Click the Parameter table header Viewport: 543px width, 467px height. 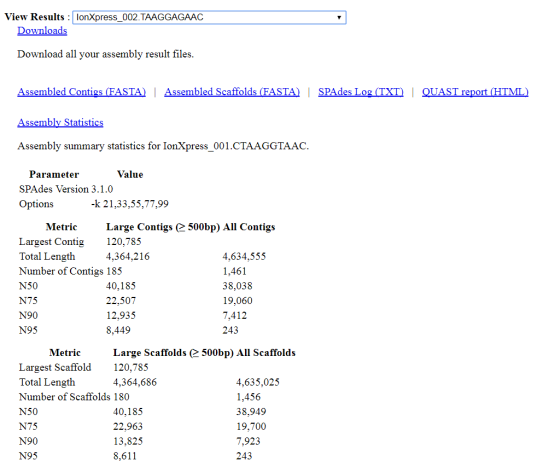click(x=54, y=174)
